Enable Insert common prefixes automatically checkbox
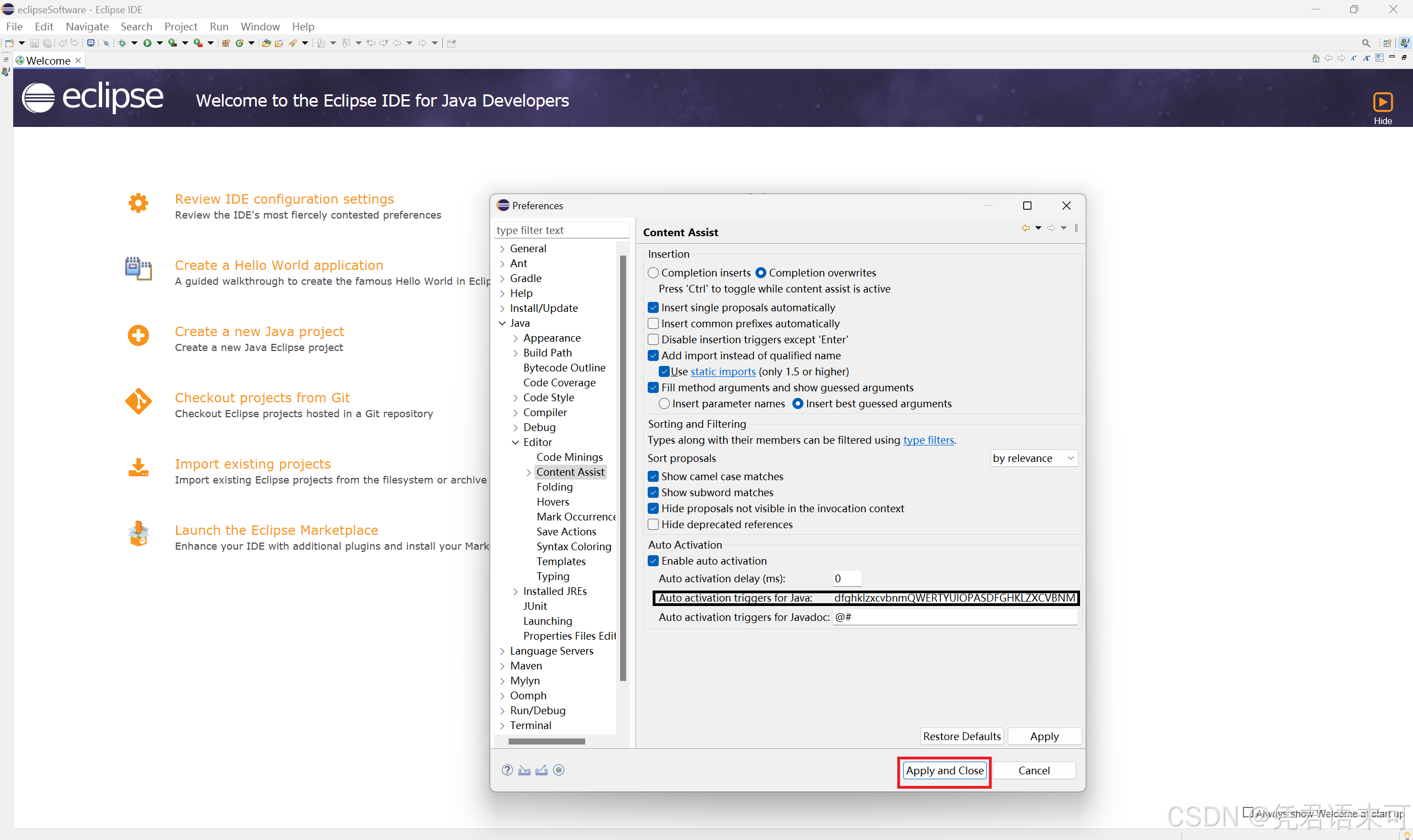Viewport: 1413px width, 840px height. [653, 323]
